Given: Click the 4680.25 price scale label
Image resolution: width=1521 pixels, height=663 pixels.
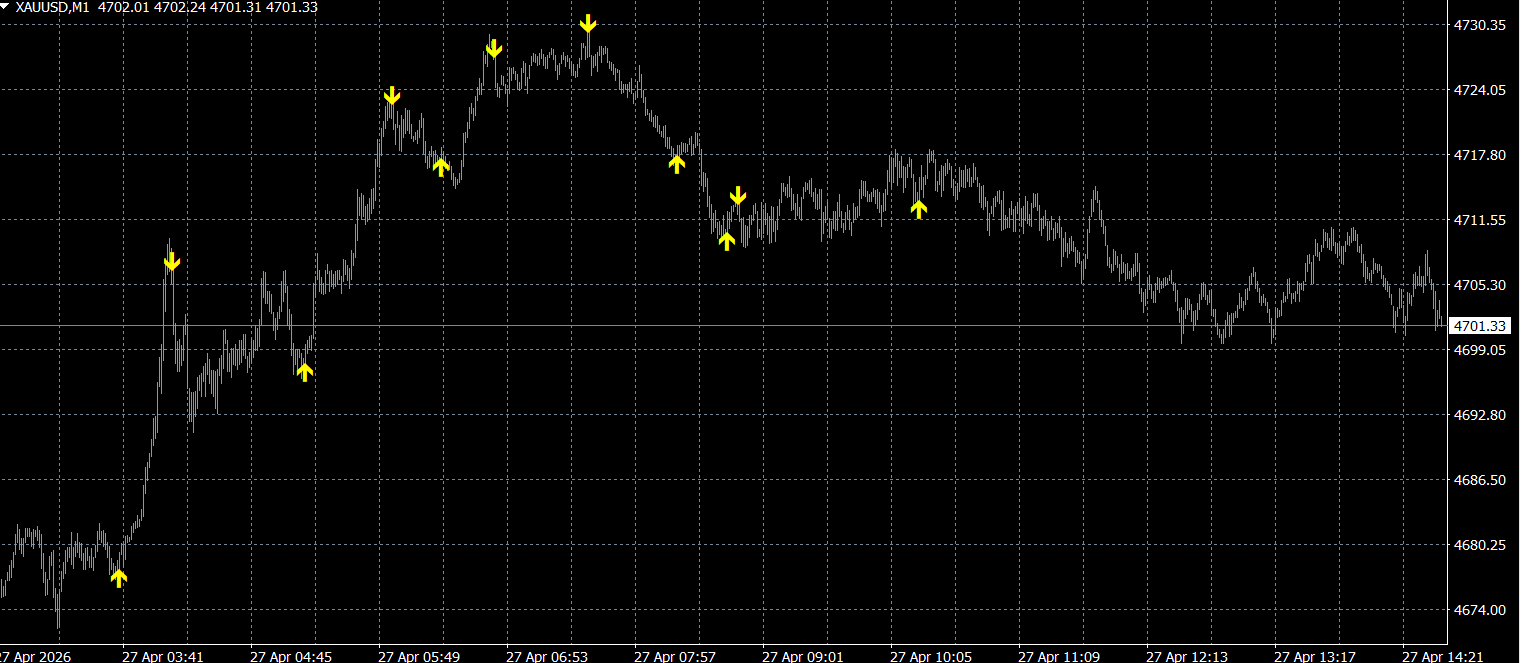Looking at the screenshot, I should pos(1479,545).
